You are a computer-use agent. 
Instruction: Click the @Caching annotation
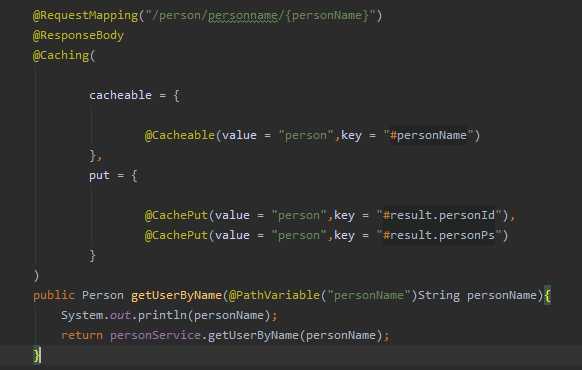click(61, 56)
